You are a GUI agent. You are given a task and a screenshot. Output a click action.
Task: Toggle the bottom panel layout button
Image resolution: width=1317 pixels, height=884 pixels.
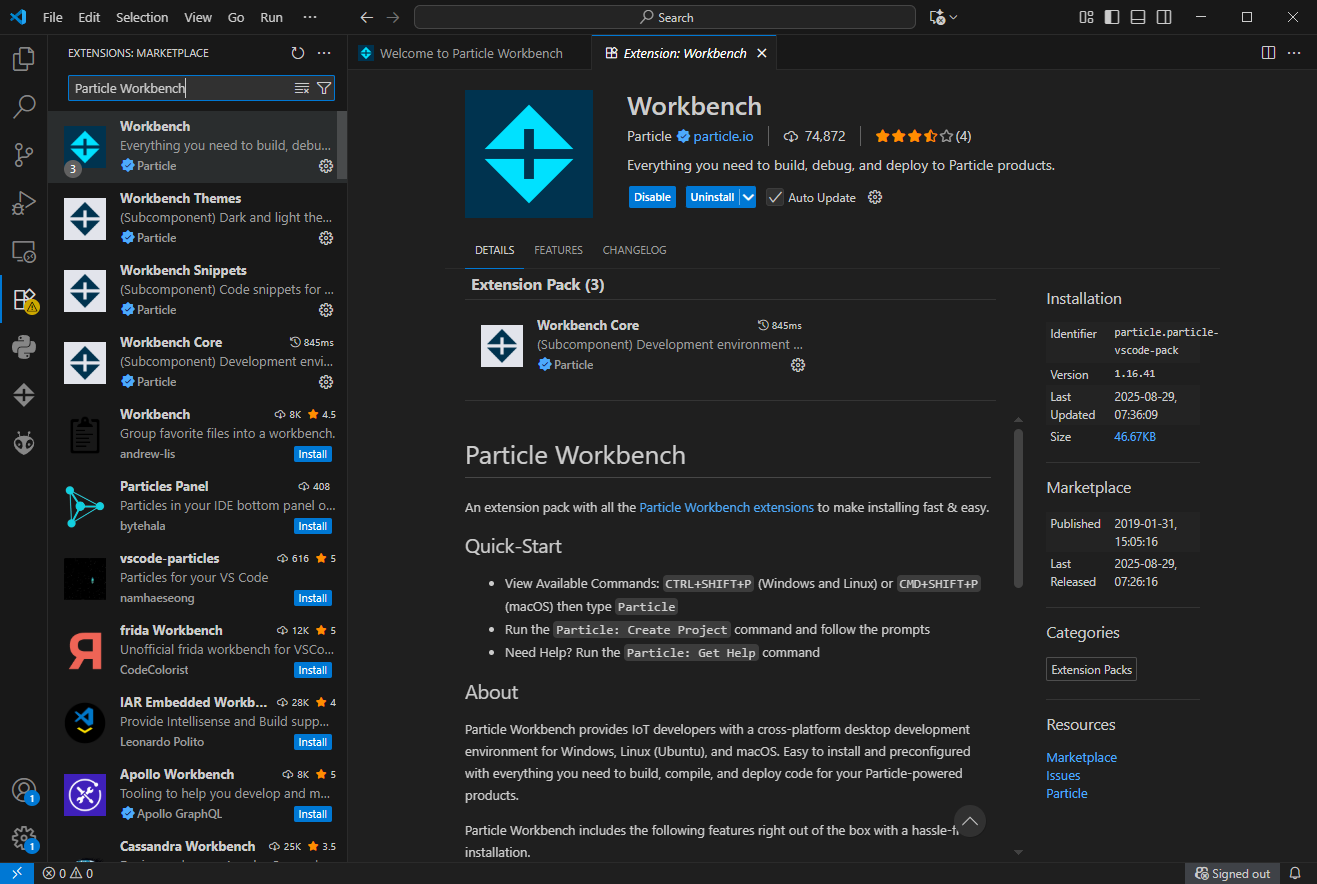[1138, 17]
